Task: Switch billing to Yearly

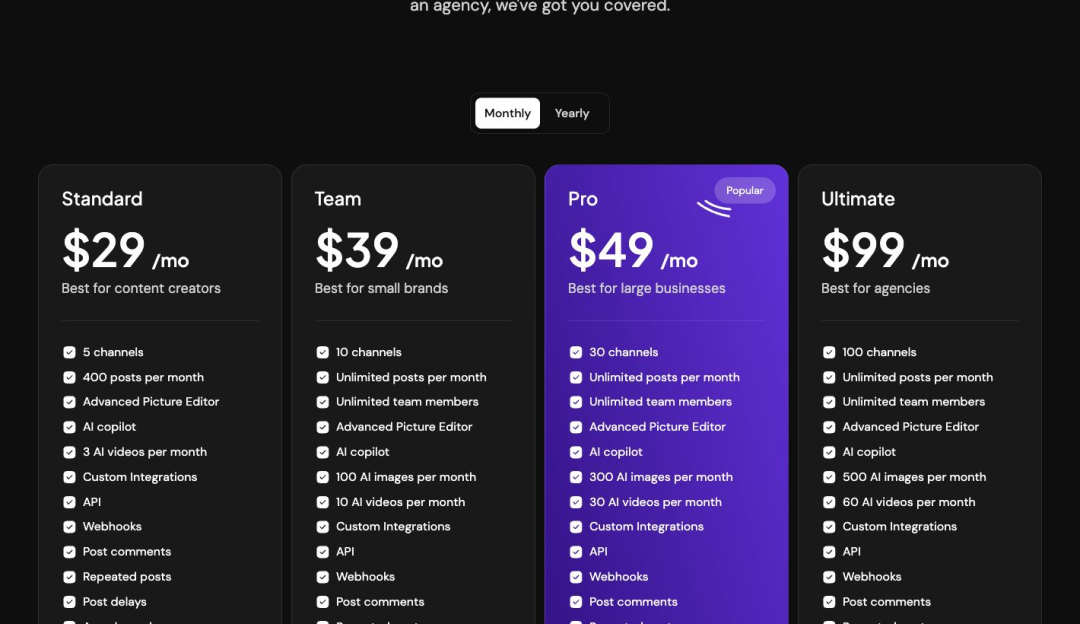Action: (572, 114)
